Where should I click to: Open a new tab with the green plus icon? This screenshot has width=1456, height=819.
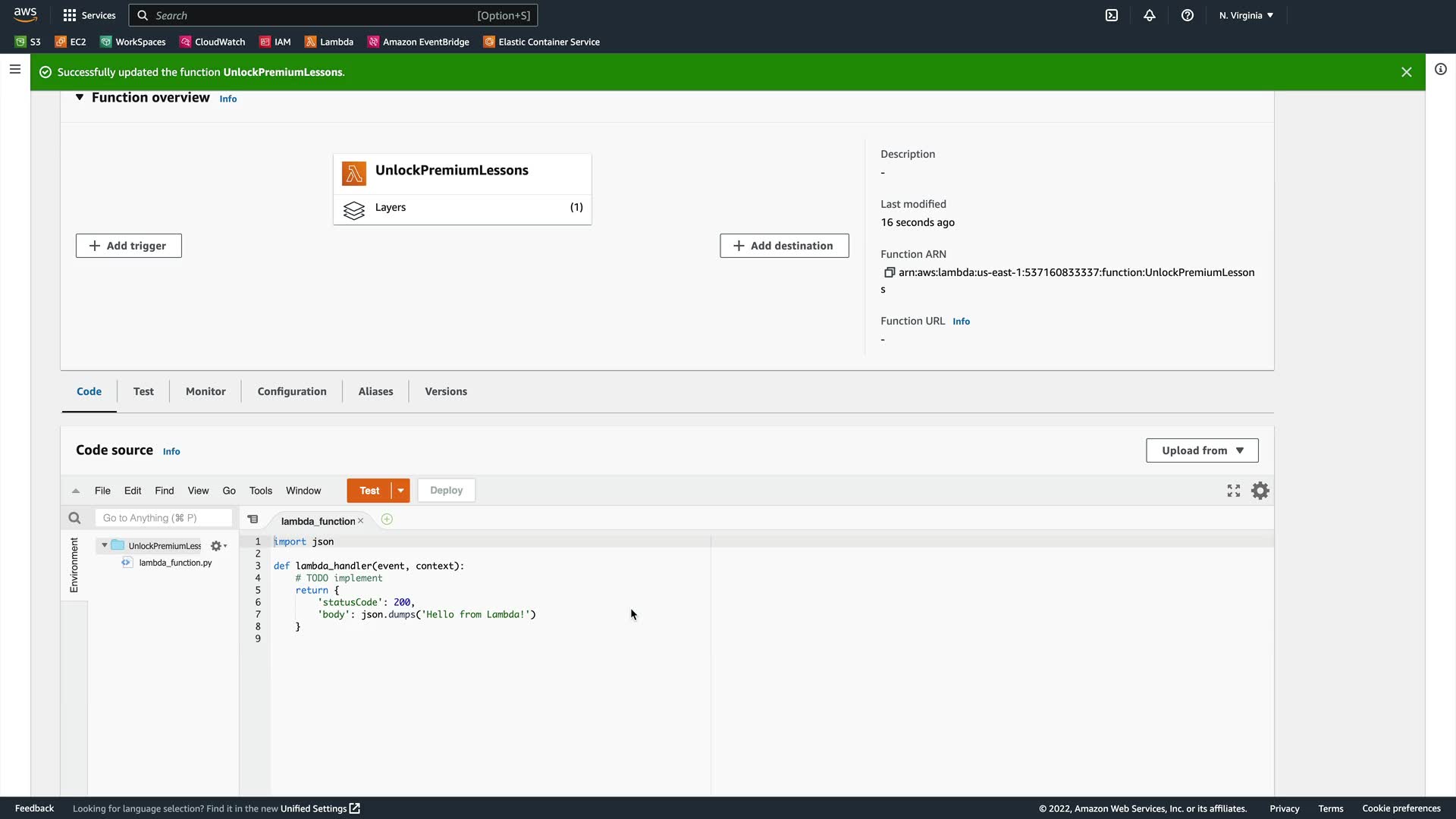click(387, 519)
